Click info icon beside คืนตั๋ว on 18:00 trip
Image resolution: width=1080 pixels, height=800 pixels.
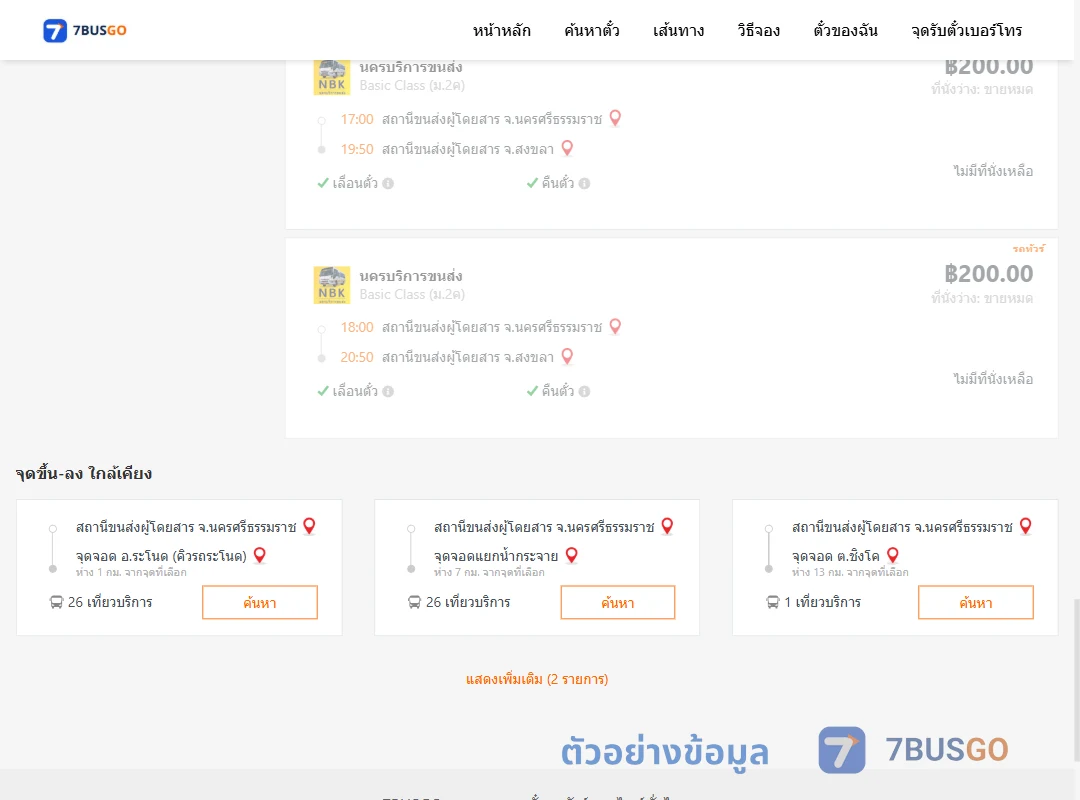pos(584,391)
